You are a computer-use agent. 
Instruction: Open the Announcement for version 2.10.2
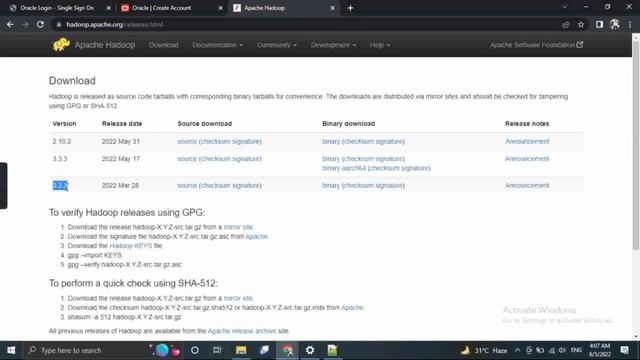coord(527,141)
